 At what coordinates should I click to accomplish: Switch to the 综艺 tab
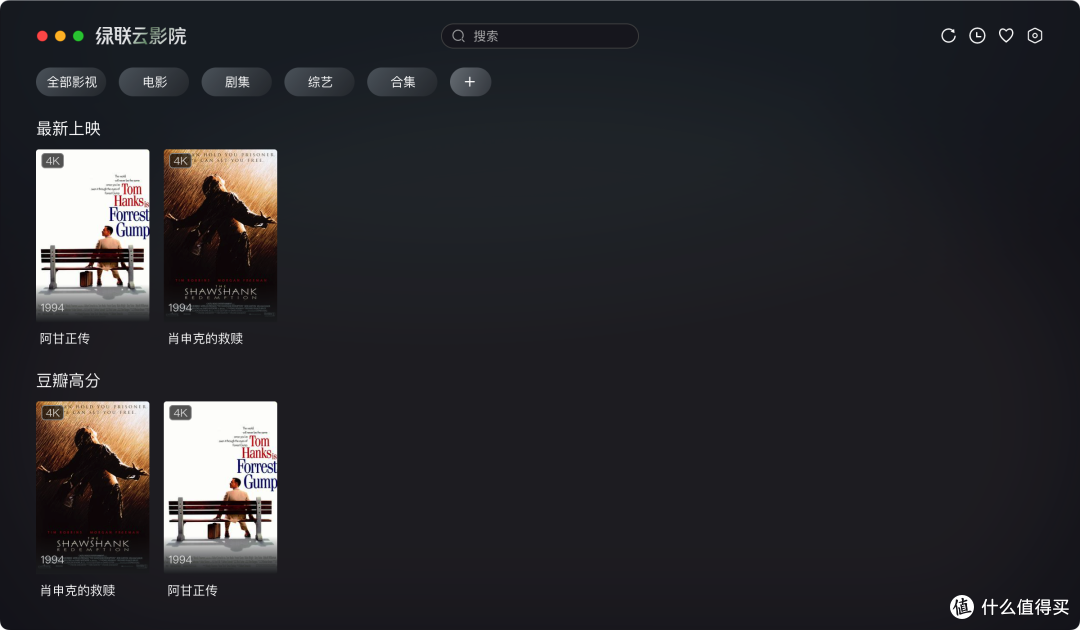coord(320,82)
